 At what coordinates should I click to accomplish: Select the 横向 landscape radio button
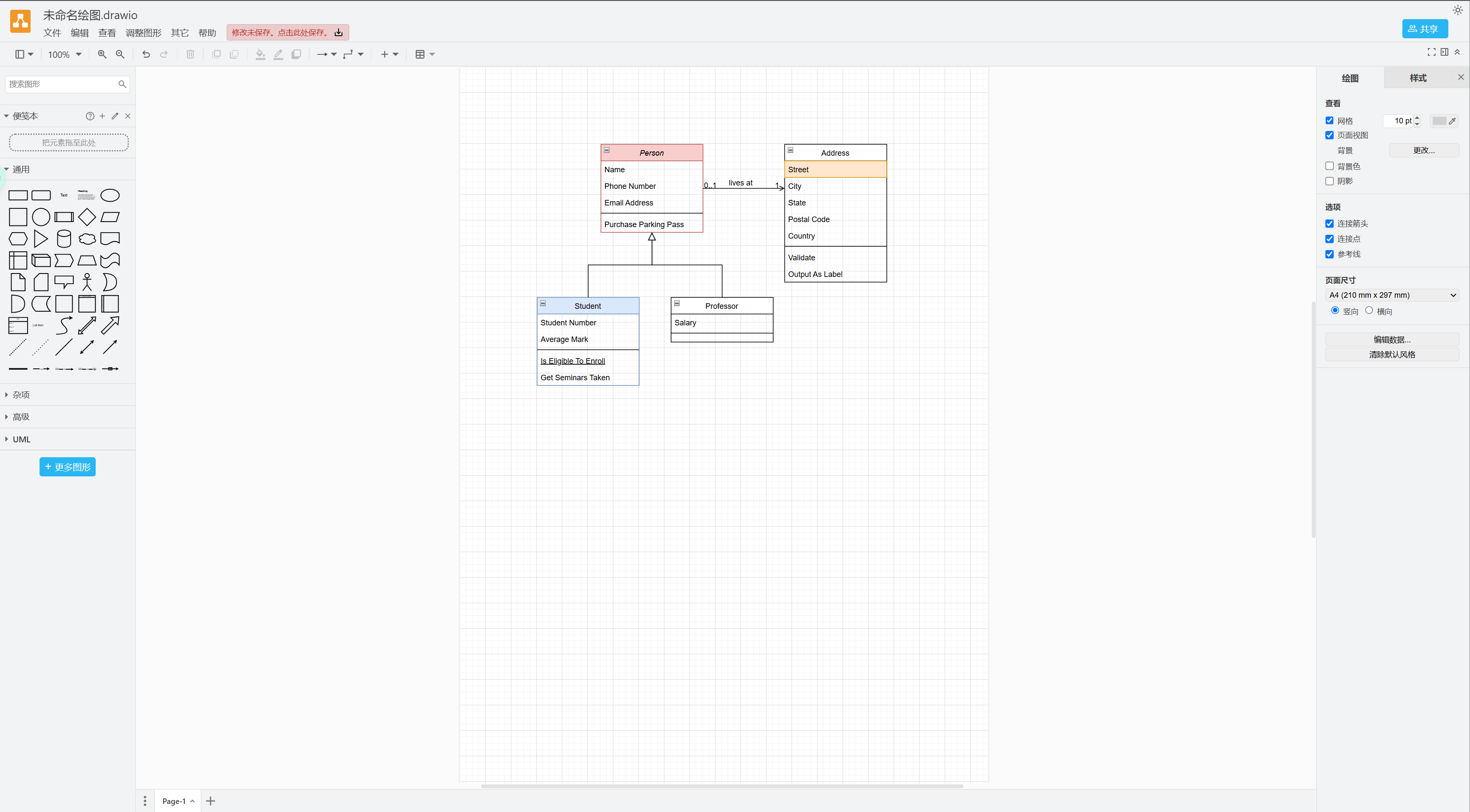click(1369, 311)
